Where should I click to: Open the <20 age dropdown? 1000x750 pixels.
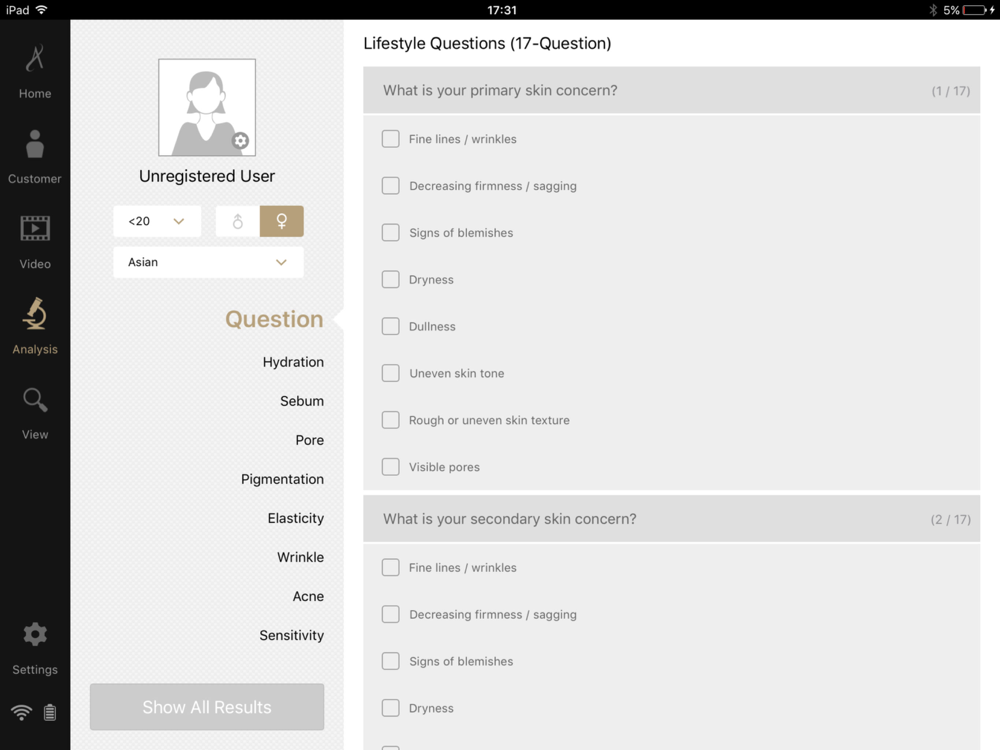pos(157,221)
